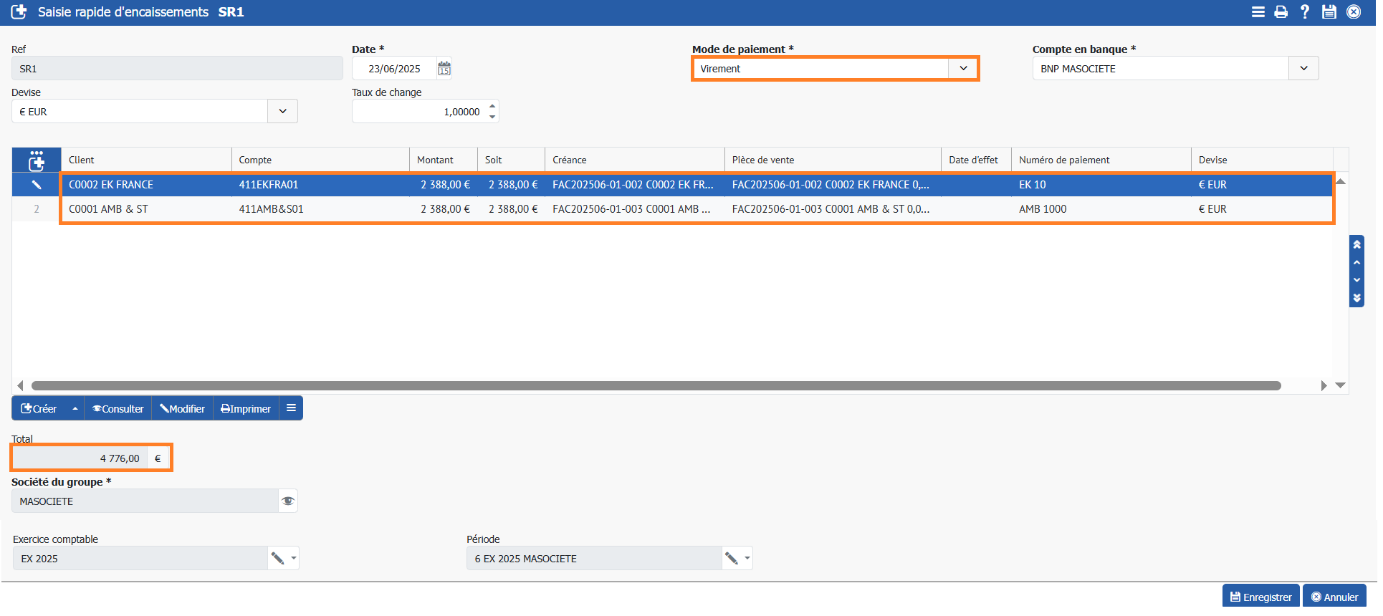This screenshot has height=616, width=1383.
Task: Click Consulter in the table toolbar
Action: (x=118, y=409)
